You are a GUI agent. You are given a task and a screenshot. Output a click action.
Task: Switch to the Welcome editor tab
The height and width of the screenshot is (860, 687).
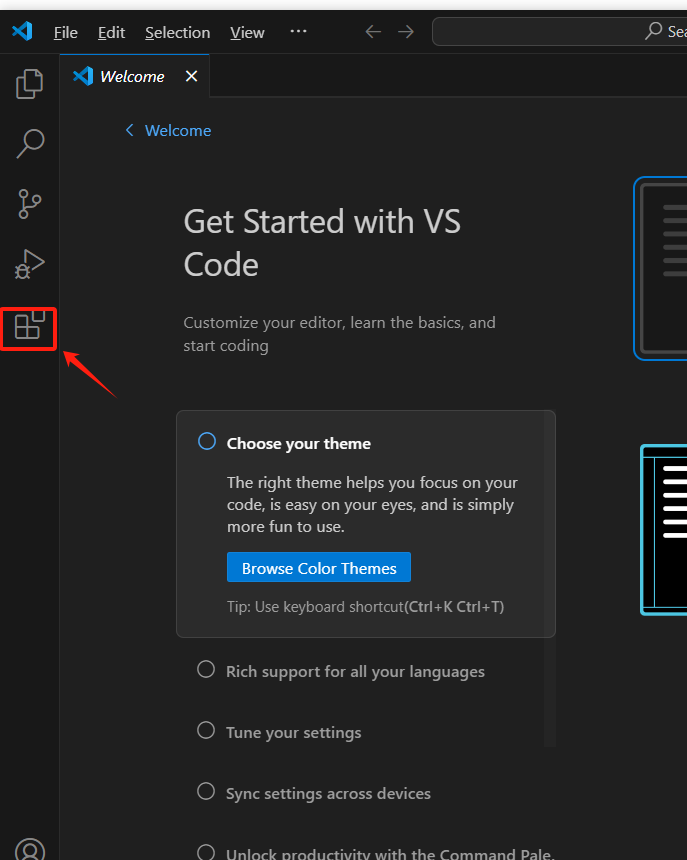pyautogui.click(x=132, y=76)
